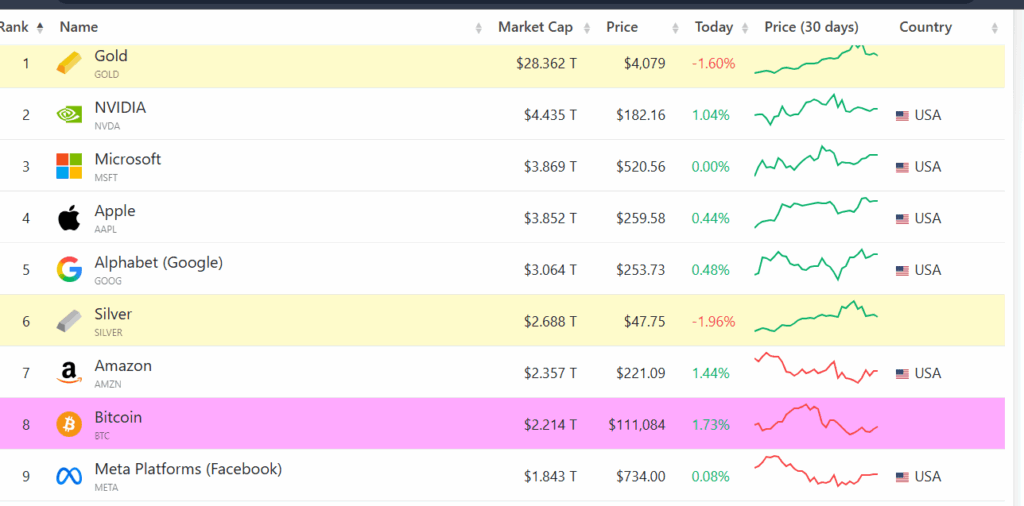Sort by Today percentage change

pyautogui.click(x=714, y=27)
